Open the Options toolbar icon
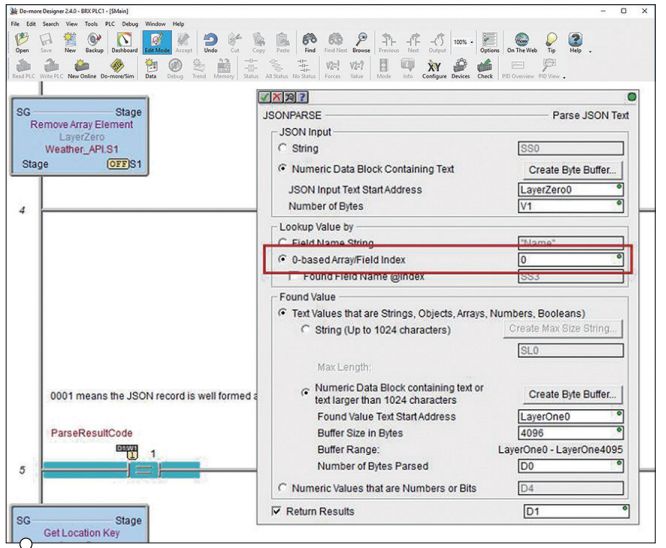Viewport: 666px width, 548px height. pyautogui.click(x=489, y=42)
